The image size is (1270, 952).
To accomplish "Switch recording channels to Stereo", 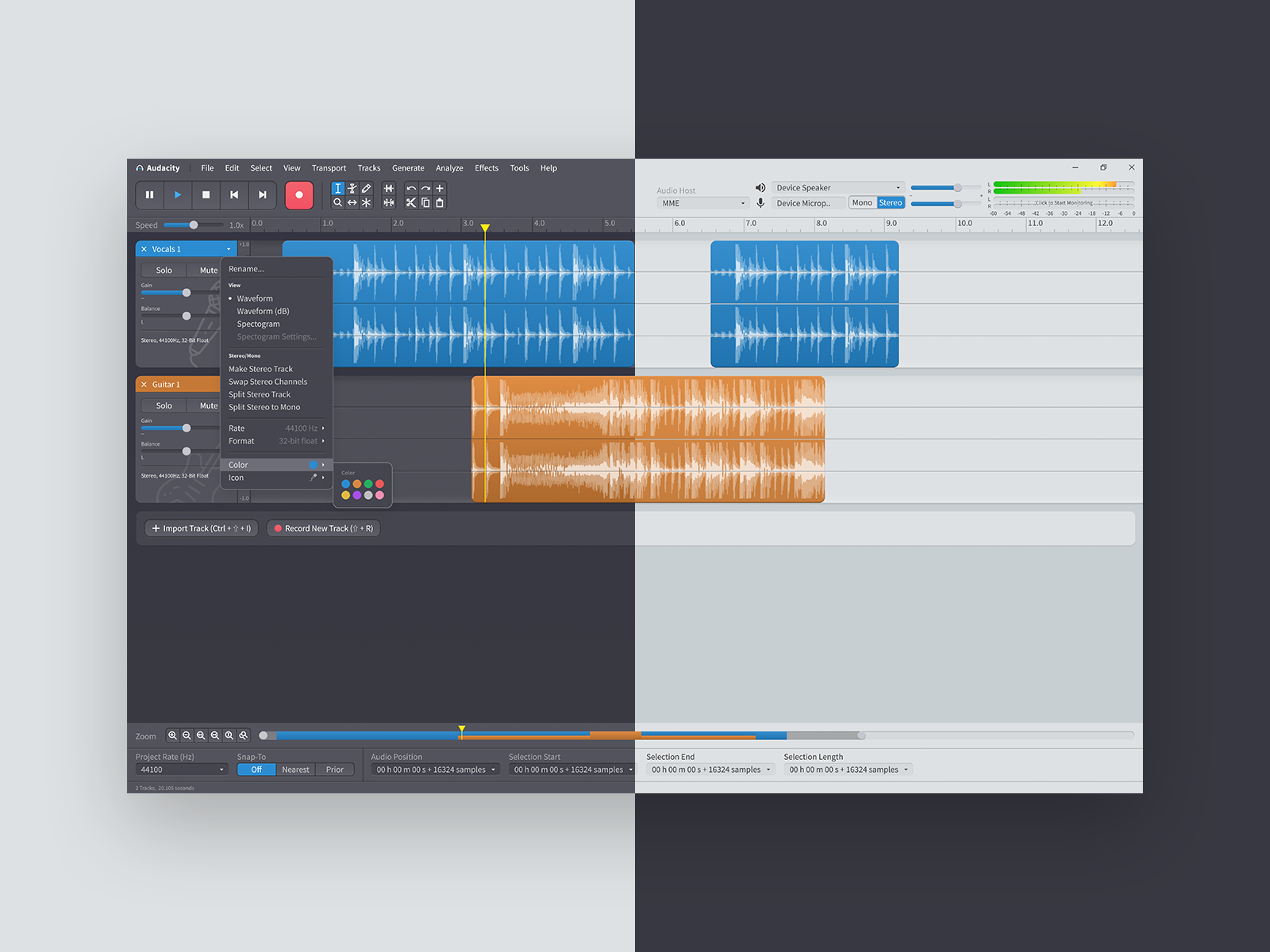I will pos(891,203).
